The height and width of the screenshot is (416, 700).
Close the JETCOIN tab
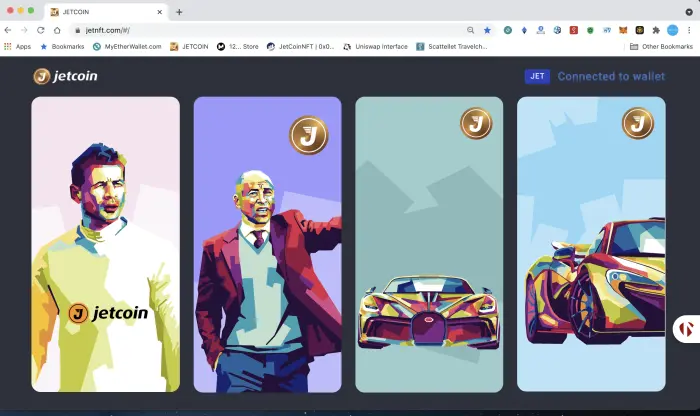click(x=159, y=12)
